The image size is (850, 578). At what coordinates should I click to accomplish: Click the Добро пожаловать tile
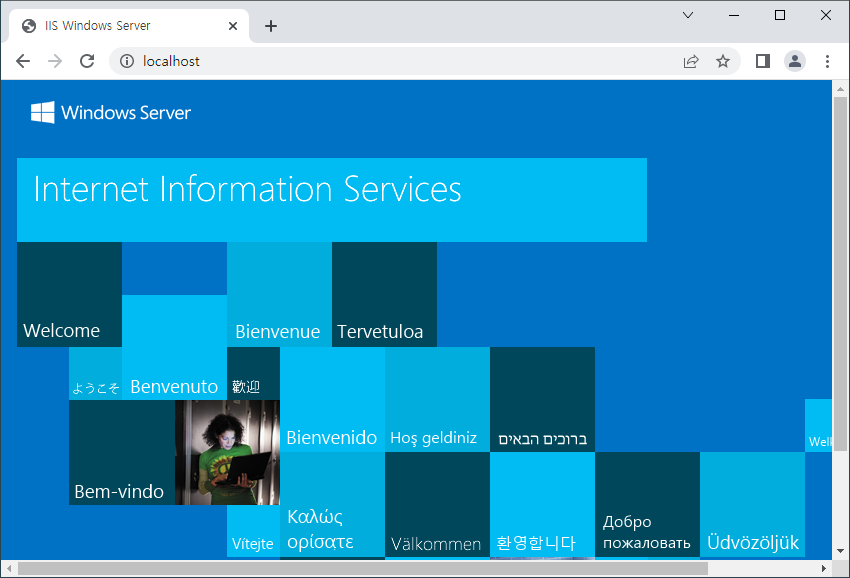[x=647, y=504]
